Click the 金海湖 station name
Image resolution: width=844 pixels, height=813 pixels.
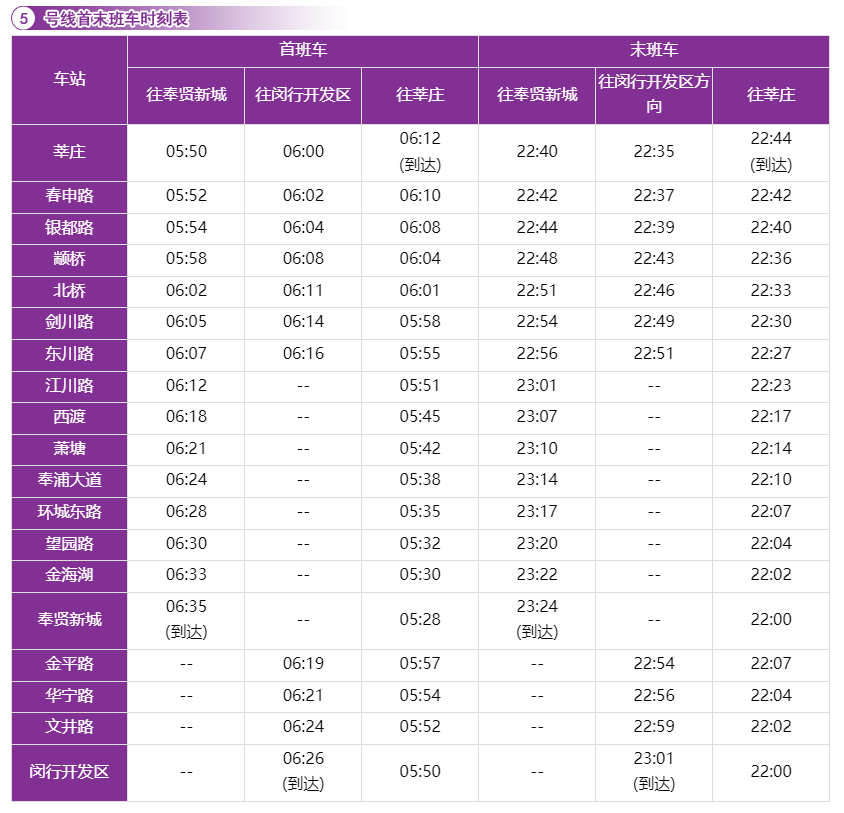(x=70, y=575)
